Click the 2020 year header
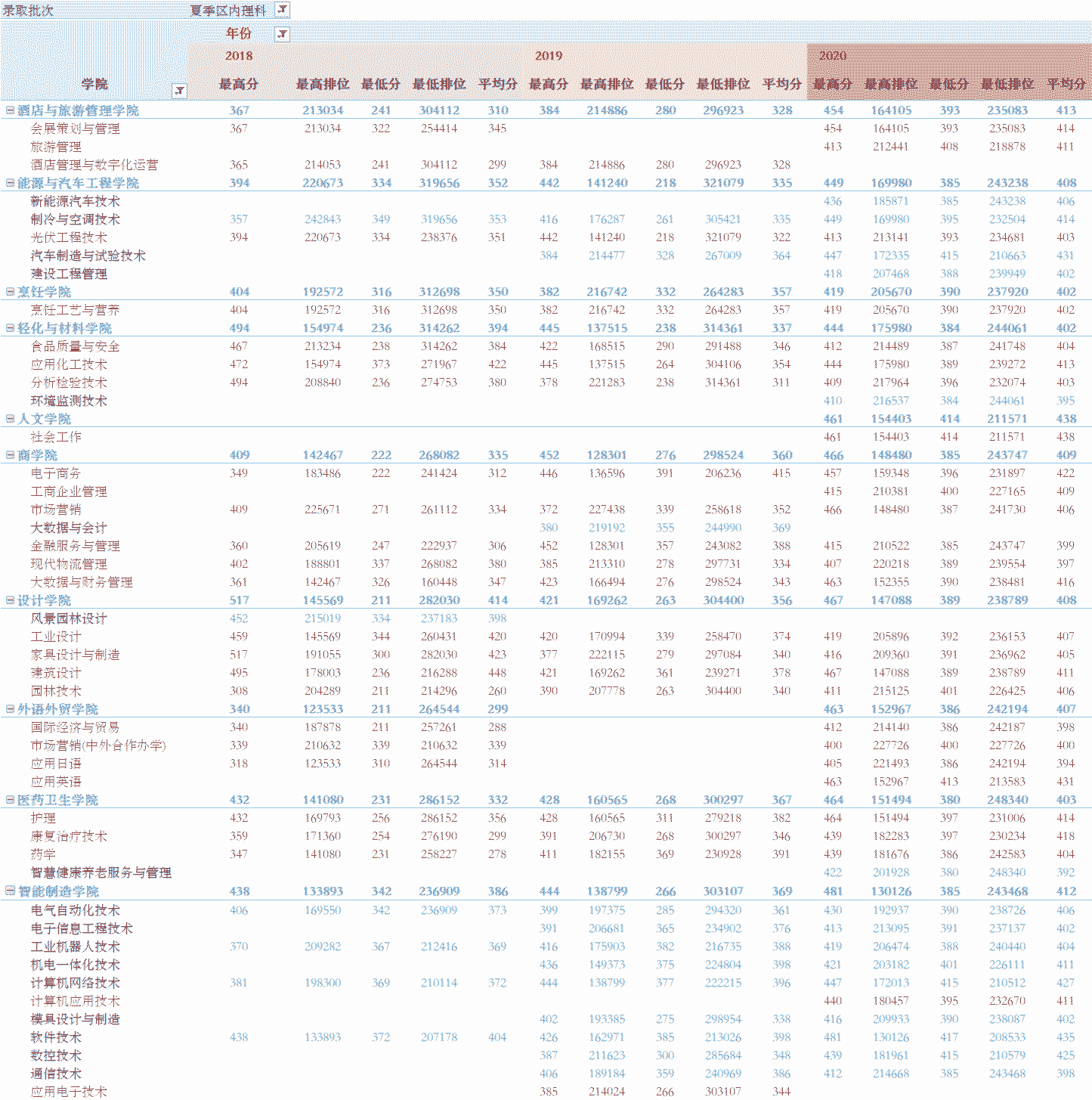This screenshot has width=1092, height=1100. pos(832,56)
